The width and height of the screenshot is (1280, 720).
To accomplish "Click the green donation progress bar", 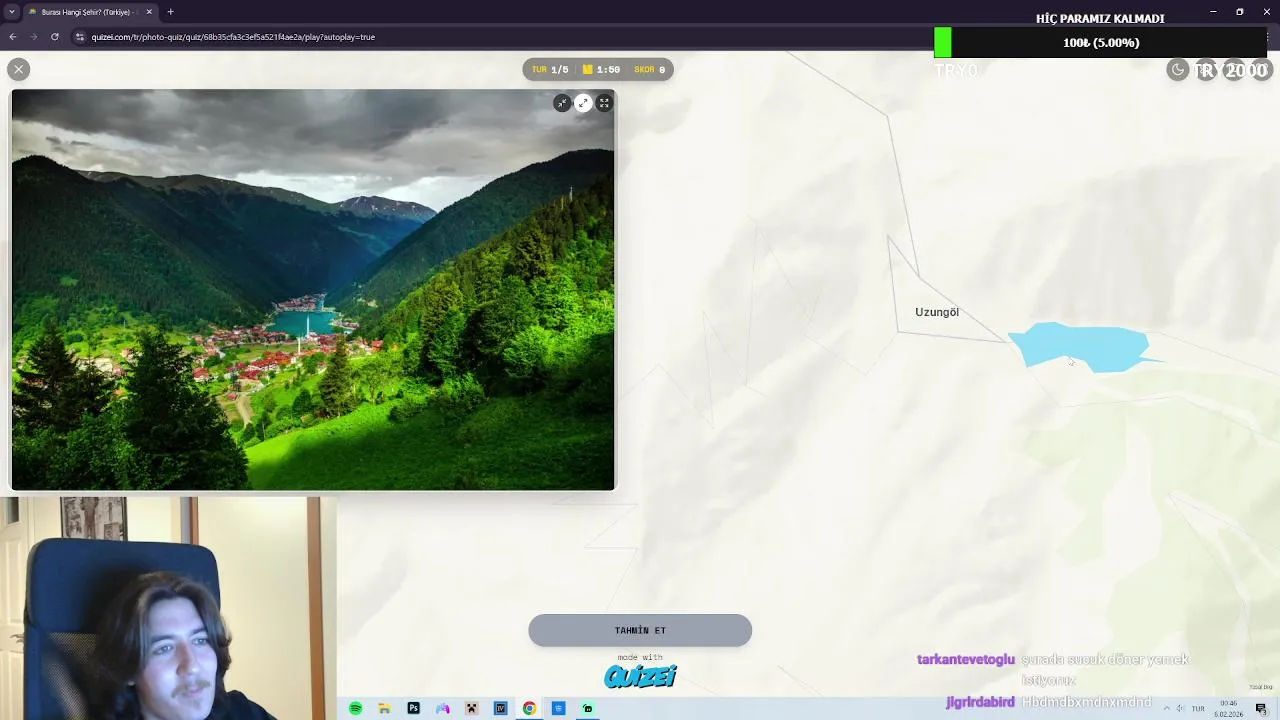I will pos(943,42).
